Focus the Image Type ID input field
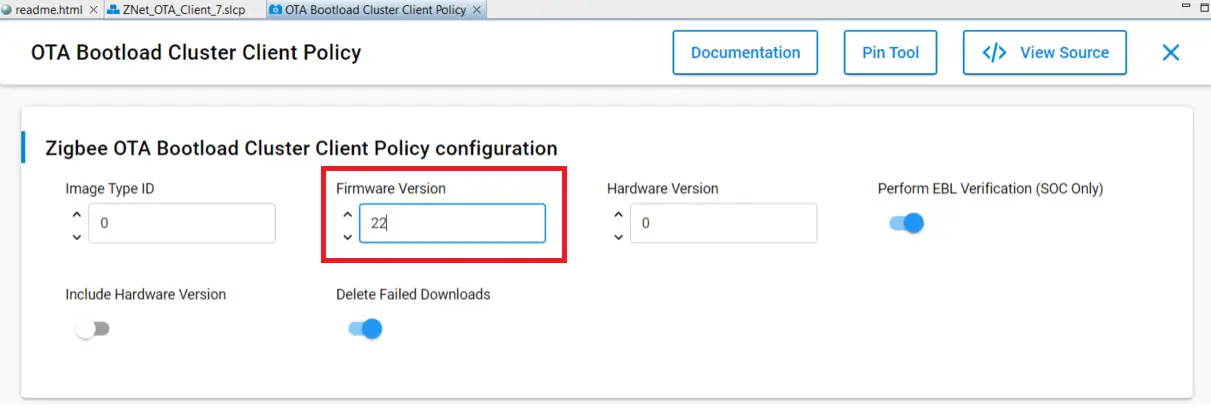This screenshot has width=1211, height=408. pos(181,224)
